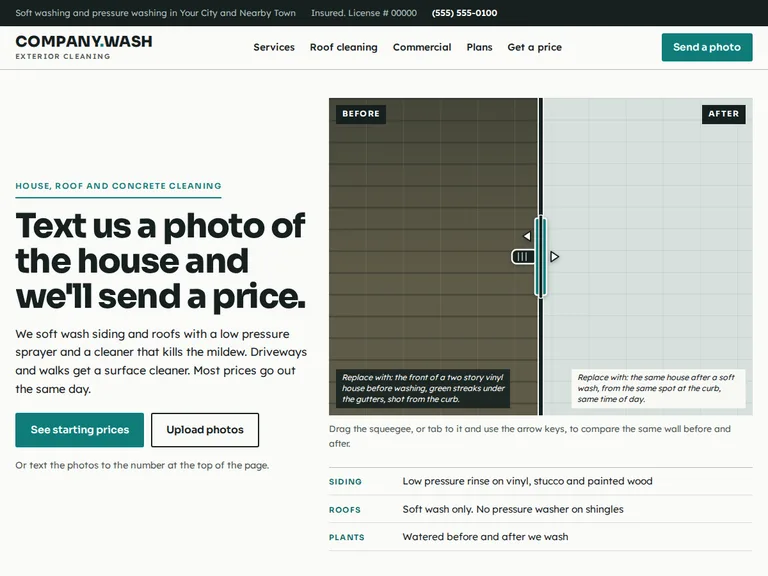
Task: Click the ROOFS row label
Action: 345,510
